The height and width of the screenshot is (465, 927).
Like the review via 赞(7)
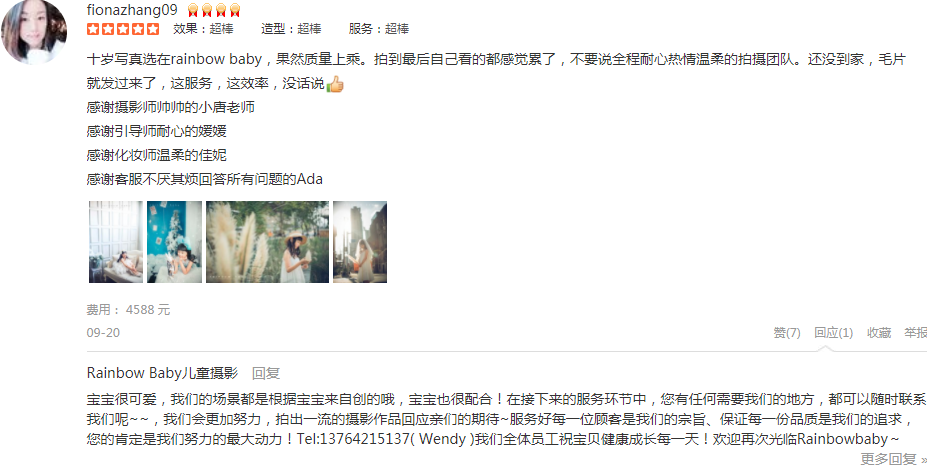[x=787, y=333]
